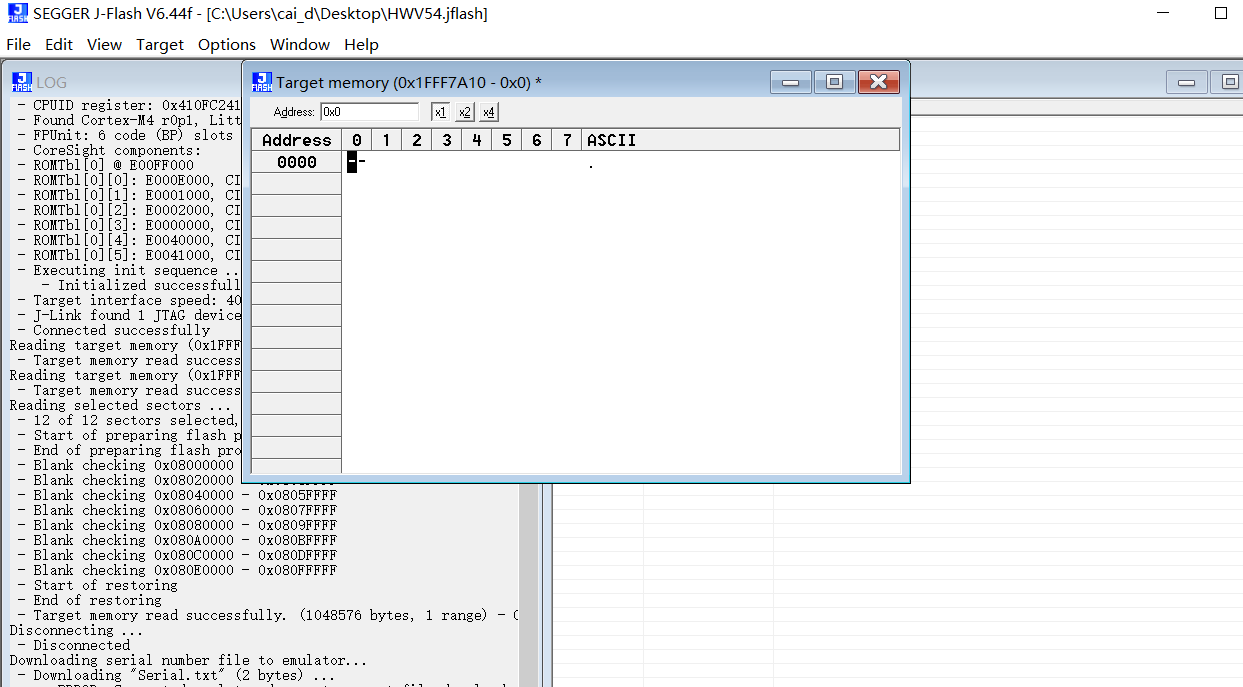Close the Target memory window
Image resolution: width=1243 pixels, height=687 pixels.
tap(878, 82)
